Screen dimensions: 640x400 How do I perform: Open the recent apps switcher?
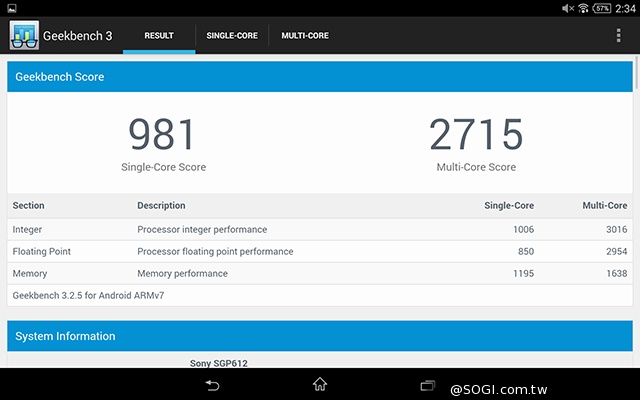coord(429,385)
